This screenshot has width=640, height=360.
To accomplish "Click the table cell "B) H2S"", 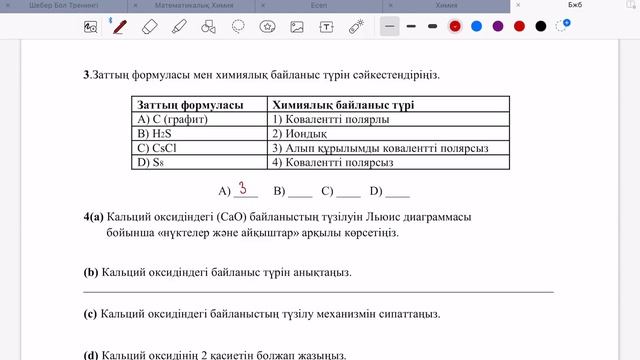I will [200, 133].
